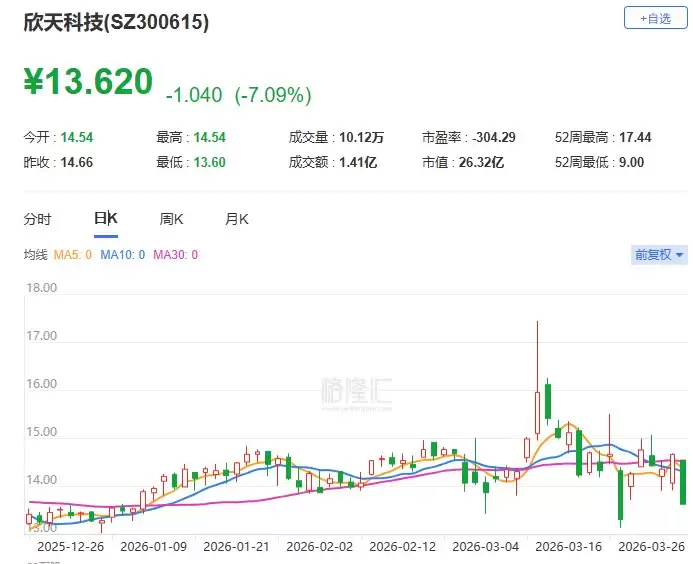The image size is (693, 564).
Task: Expand the 前复权 adjustment dropdown
Action: coord(659,254)
